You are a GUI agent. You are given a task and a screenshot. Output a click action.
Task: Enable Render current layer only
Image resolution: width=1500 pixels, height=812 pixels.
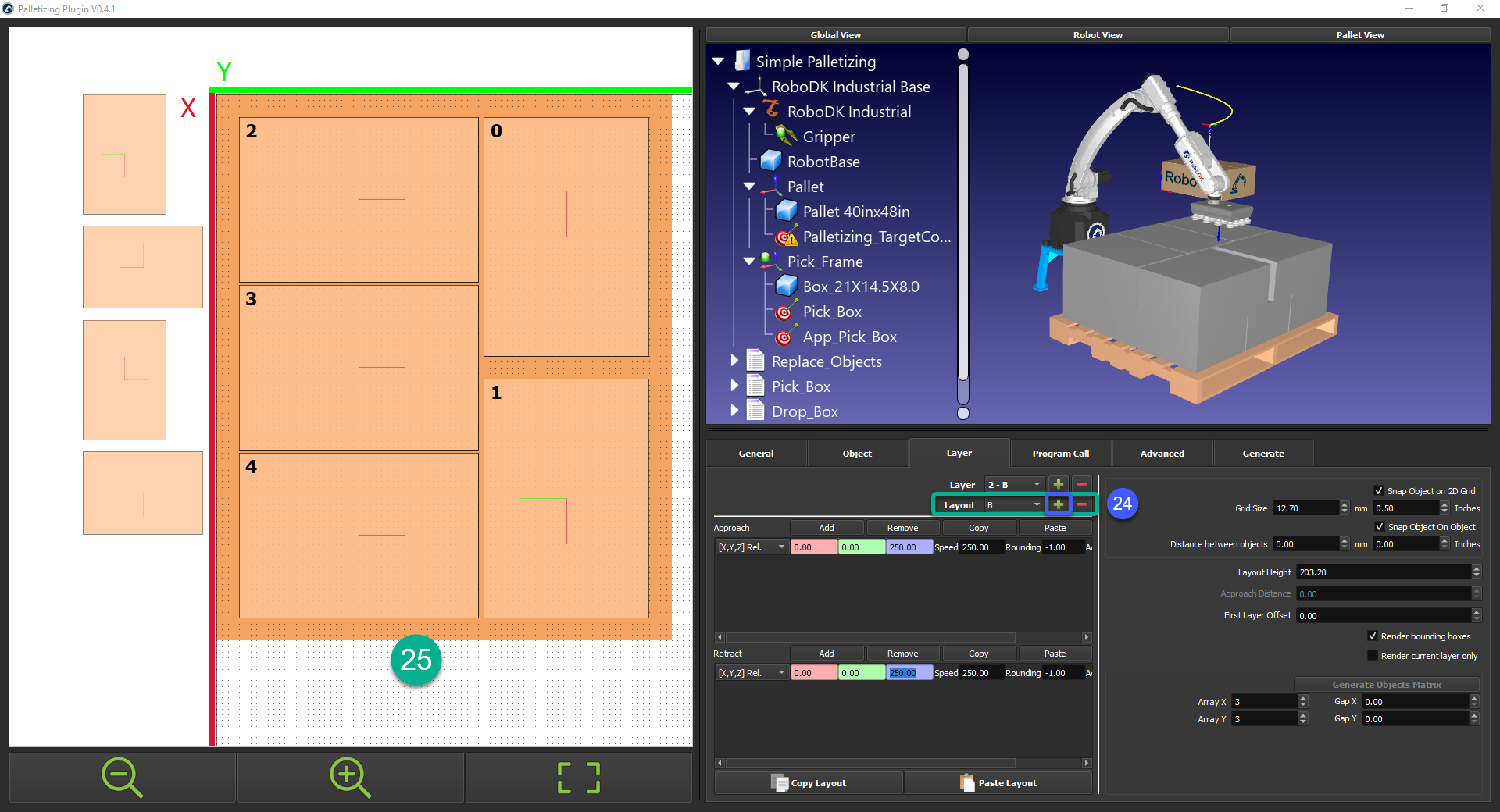pos(1373,655)
